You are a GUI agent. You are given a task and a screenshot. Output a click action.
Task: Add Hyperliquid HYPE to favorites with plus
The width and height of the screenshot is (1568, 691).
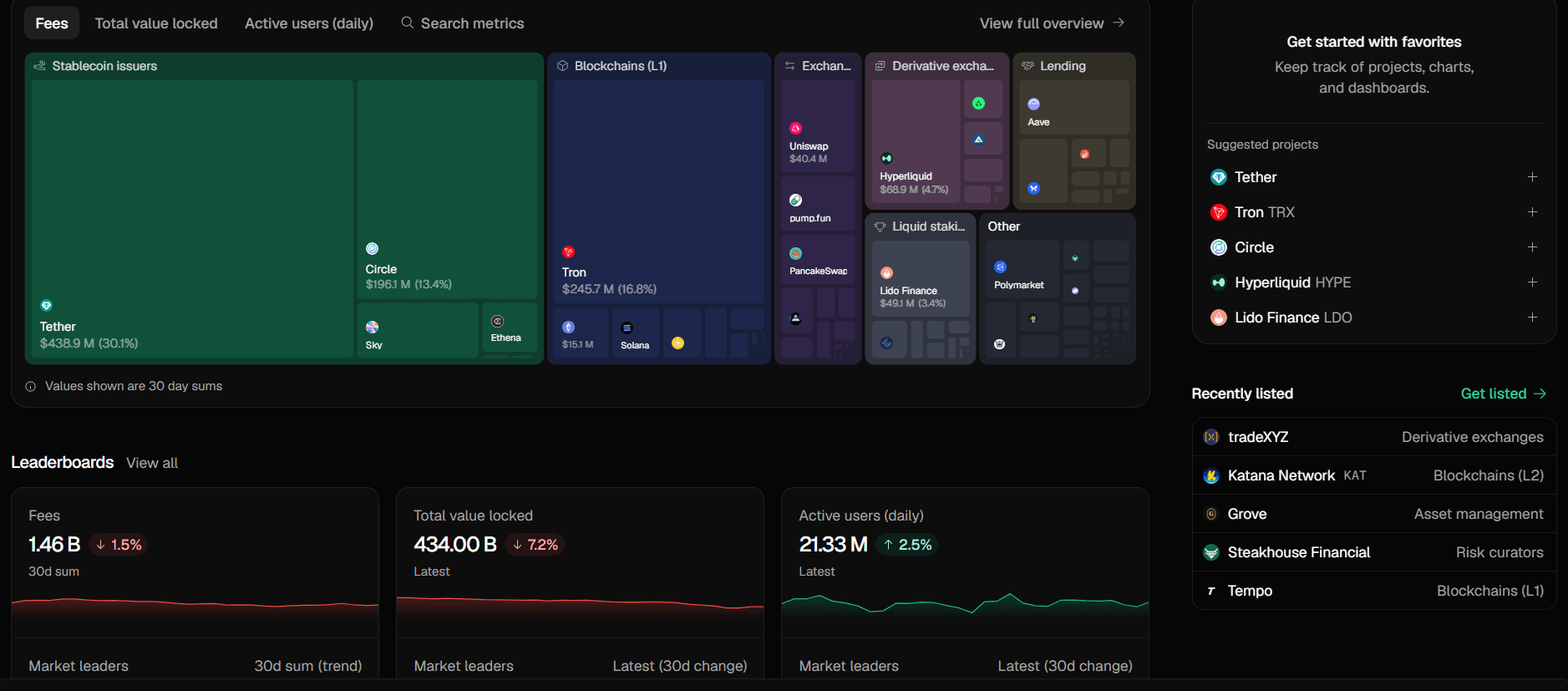click(x=1532, y=282)
